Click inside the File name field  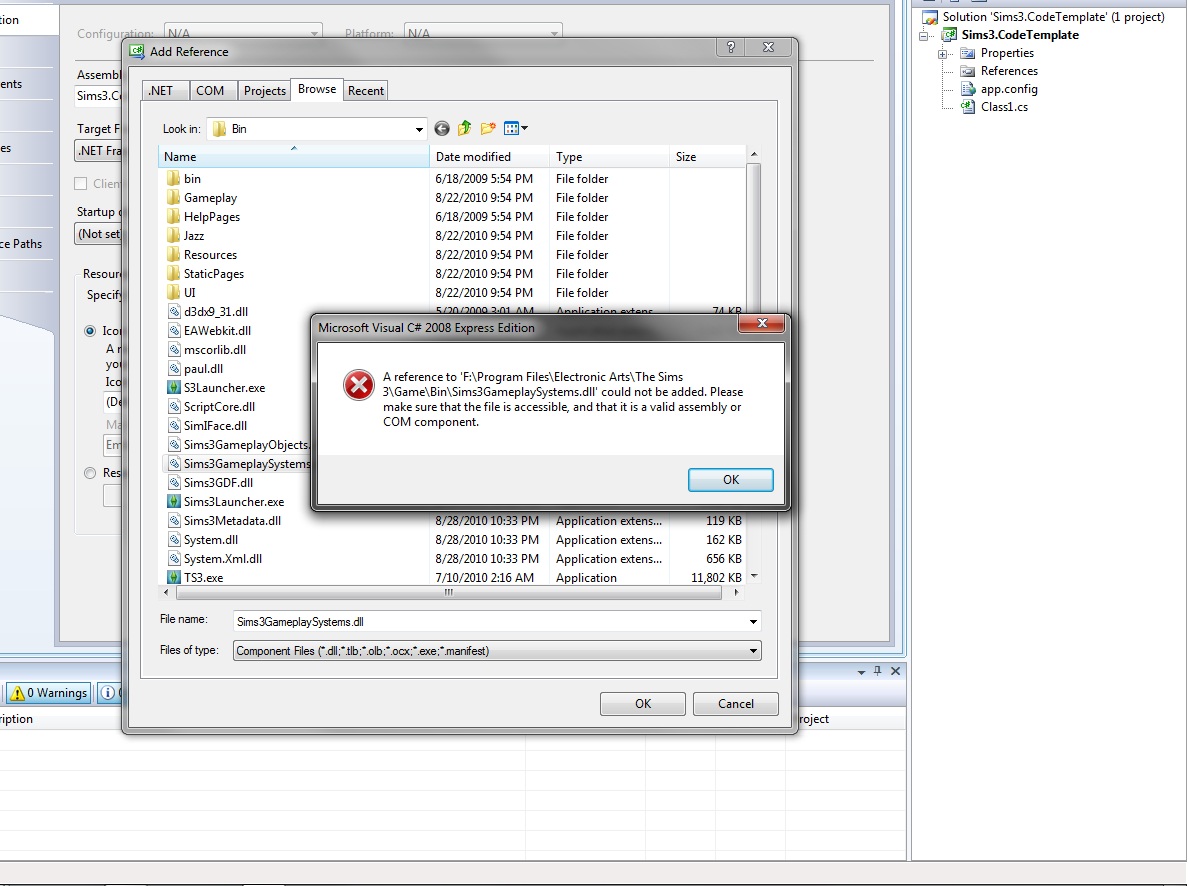[x=450, y=620]
